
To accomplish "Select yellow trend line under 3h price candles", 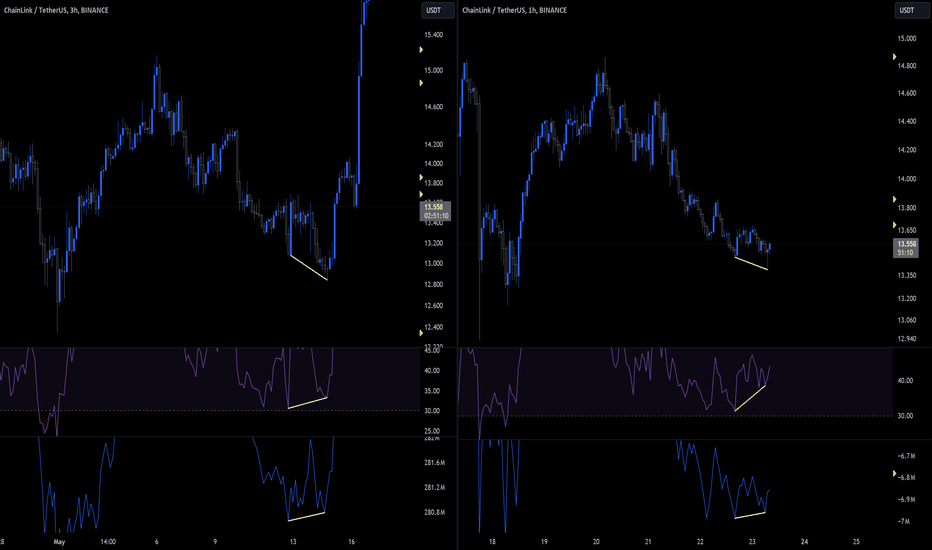I will [x=308, y=267].
